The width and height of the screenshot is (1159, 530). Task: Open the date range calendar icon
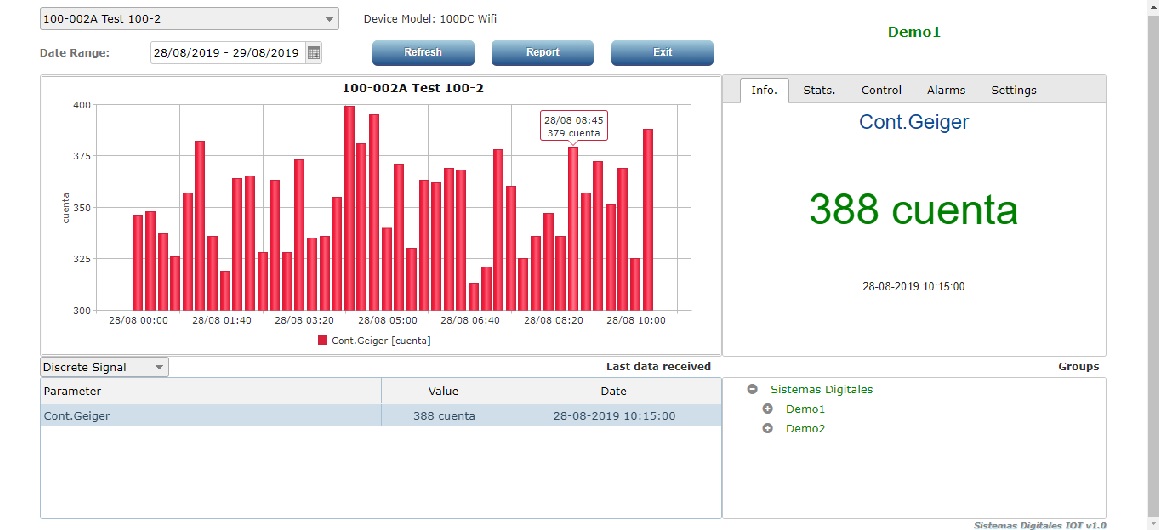click(314, 53)
